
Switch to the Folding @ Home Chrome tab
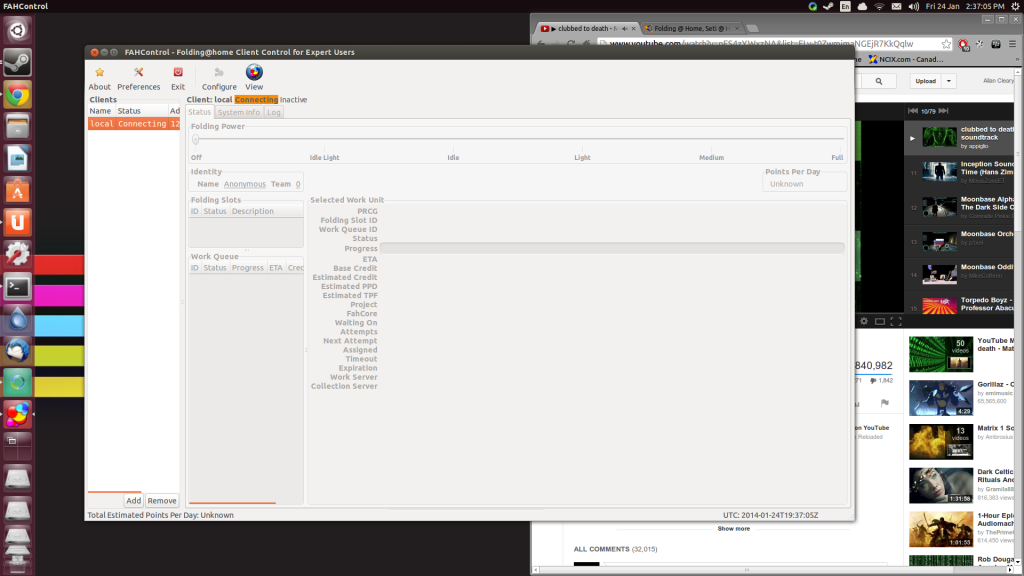tap(692, 29)
